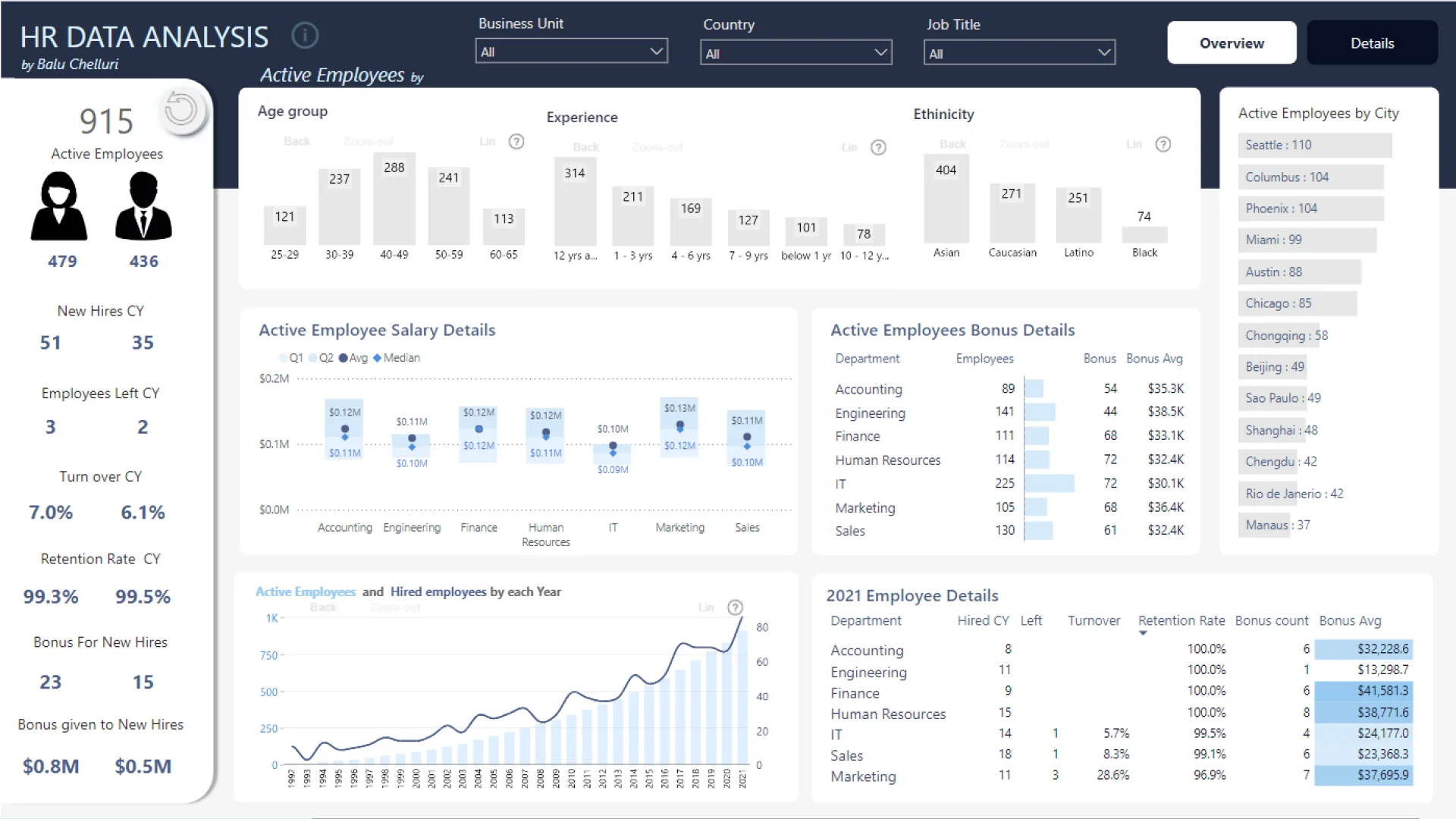Toggle Avg legend item in salary chart

point(353,358)
